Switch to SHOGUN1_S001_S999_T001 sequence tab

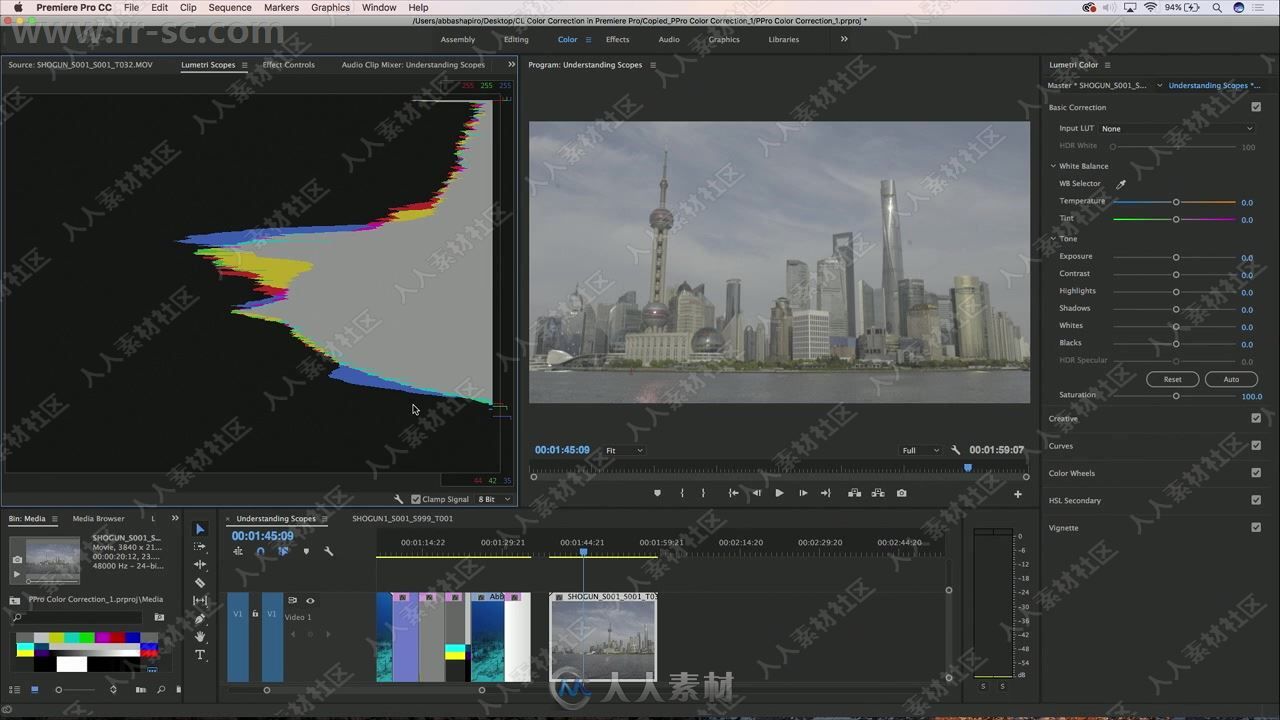click(x=402, y=519)
